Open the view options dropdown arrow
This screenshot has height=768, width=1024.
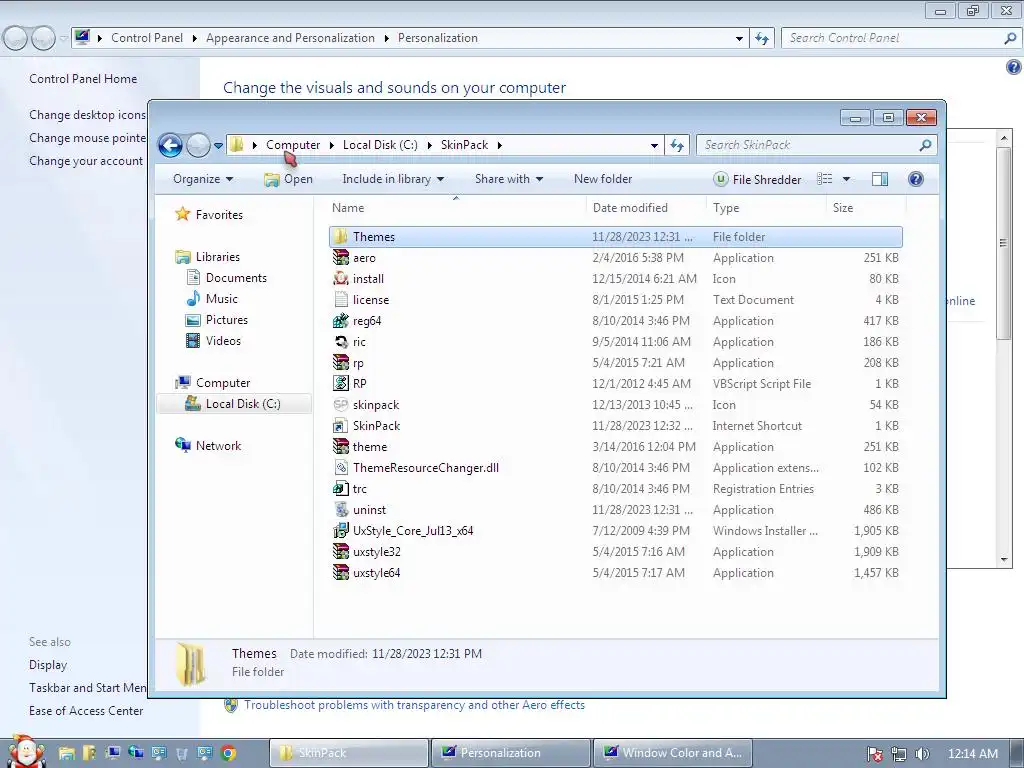pyautogui.click(x=846, y=179)
